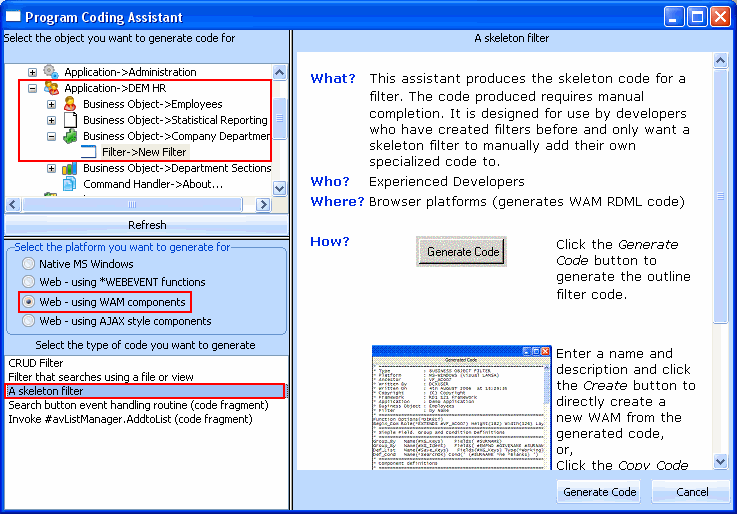Screen dimensions: 737x514
Task: Expand the Application->Administration node
Action: tap(32, 72)
